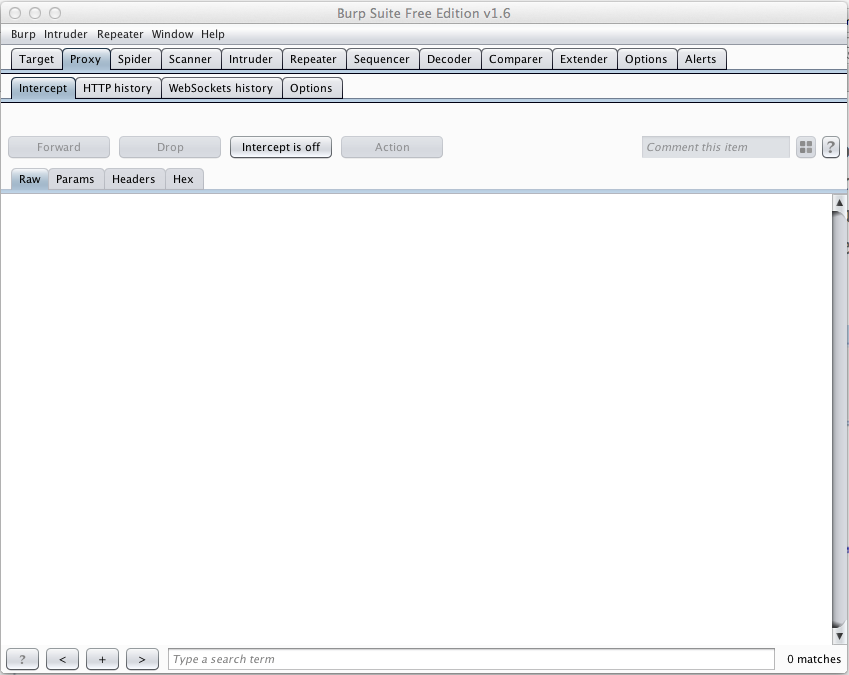Viewport: 849px width, 675px height.
Task: Go to previous search match
Action: [62, 659]
